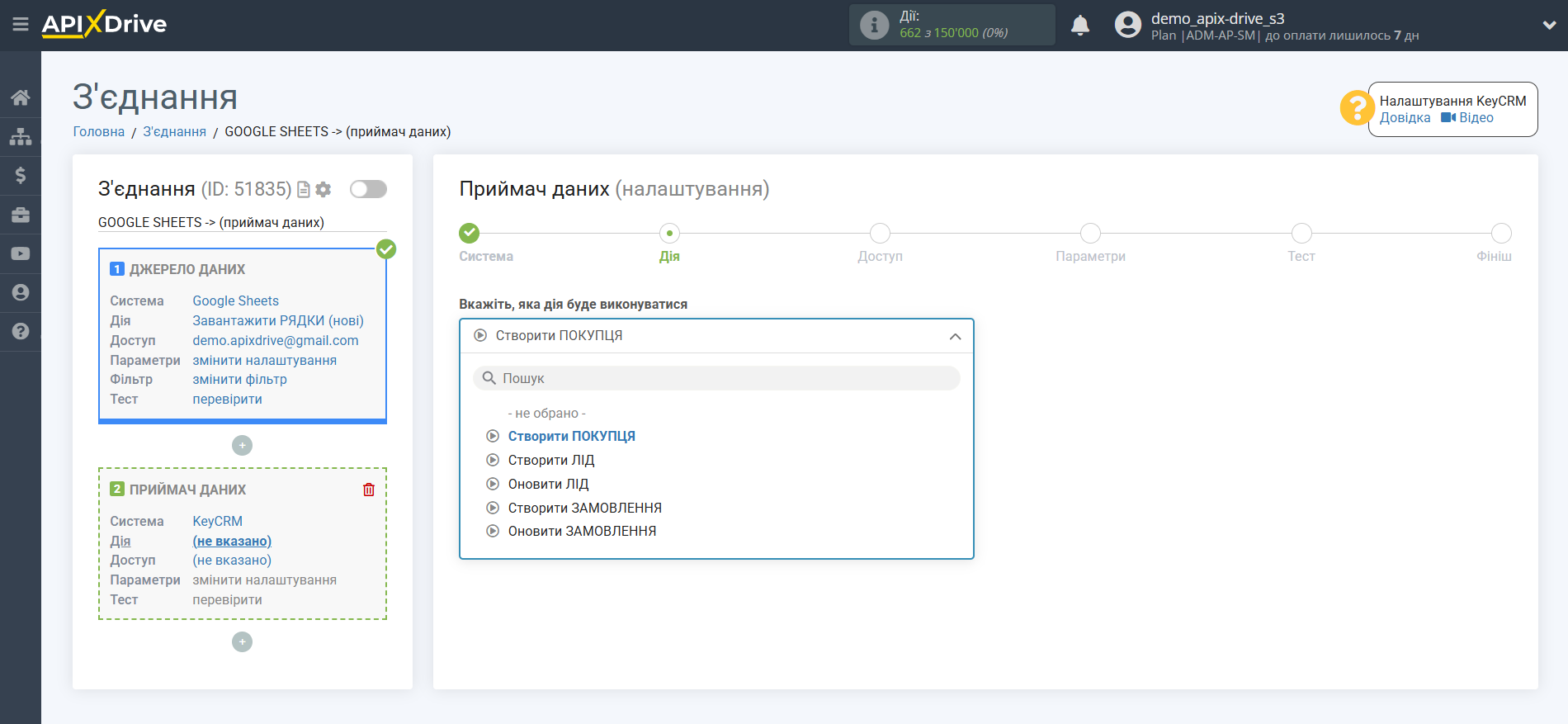Click the search magnifier icon in dropdown
Screen dimensions: 1568x724
tap(489, 378)
